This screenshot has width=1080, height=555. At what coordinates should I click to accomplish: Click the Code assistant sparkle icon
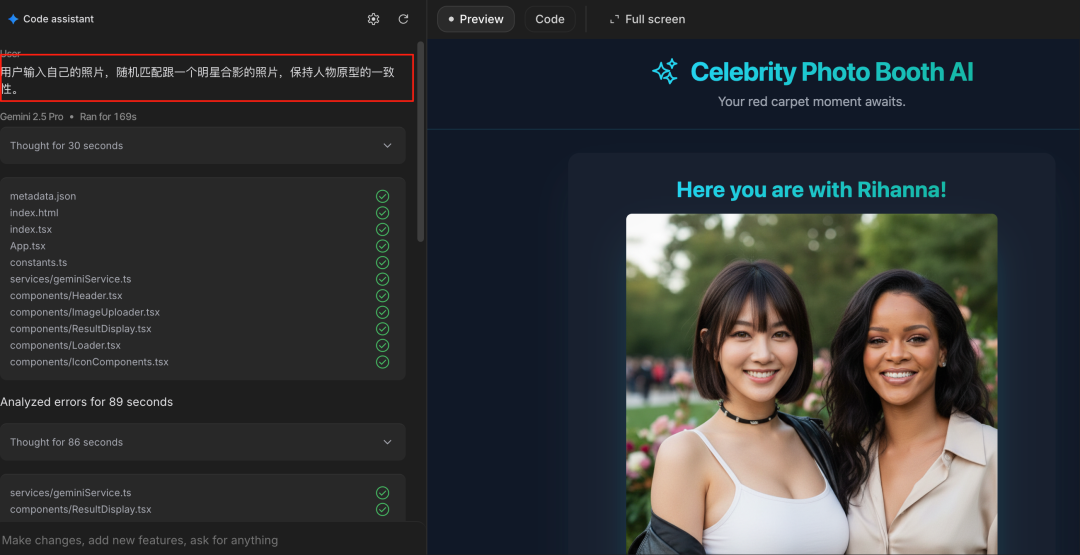pos(13,19)
